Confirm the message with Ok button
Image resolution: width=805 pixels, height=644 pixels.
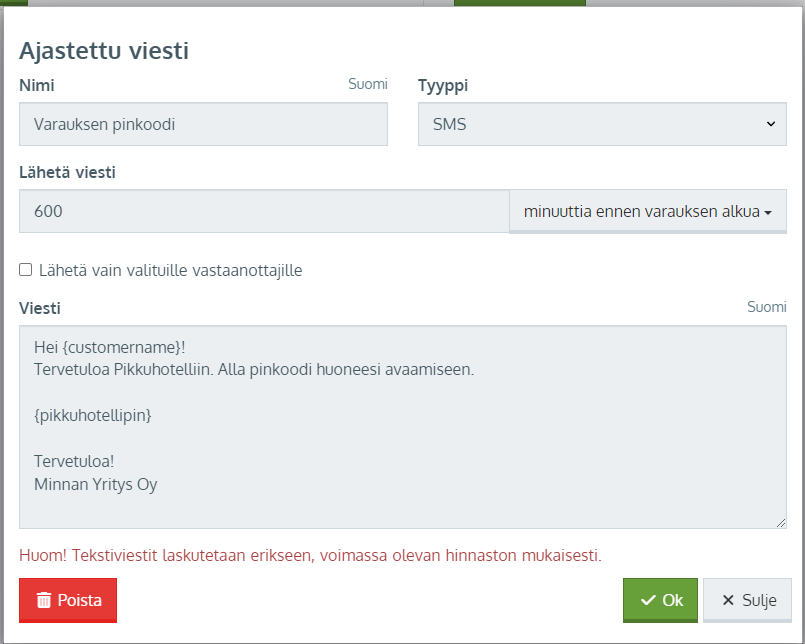pos(660,600)
